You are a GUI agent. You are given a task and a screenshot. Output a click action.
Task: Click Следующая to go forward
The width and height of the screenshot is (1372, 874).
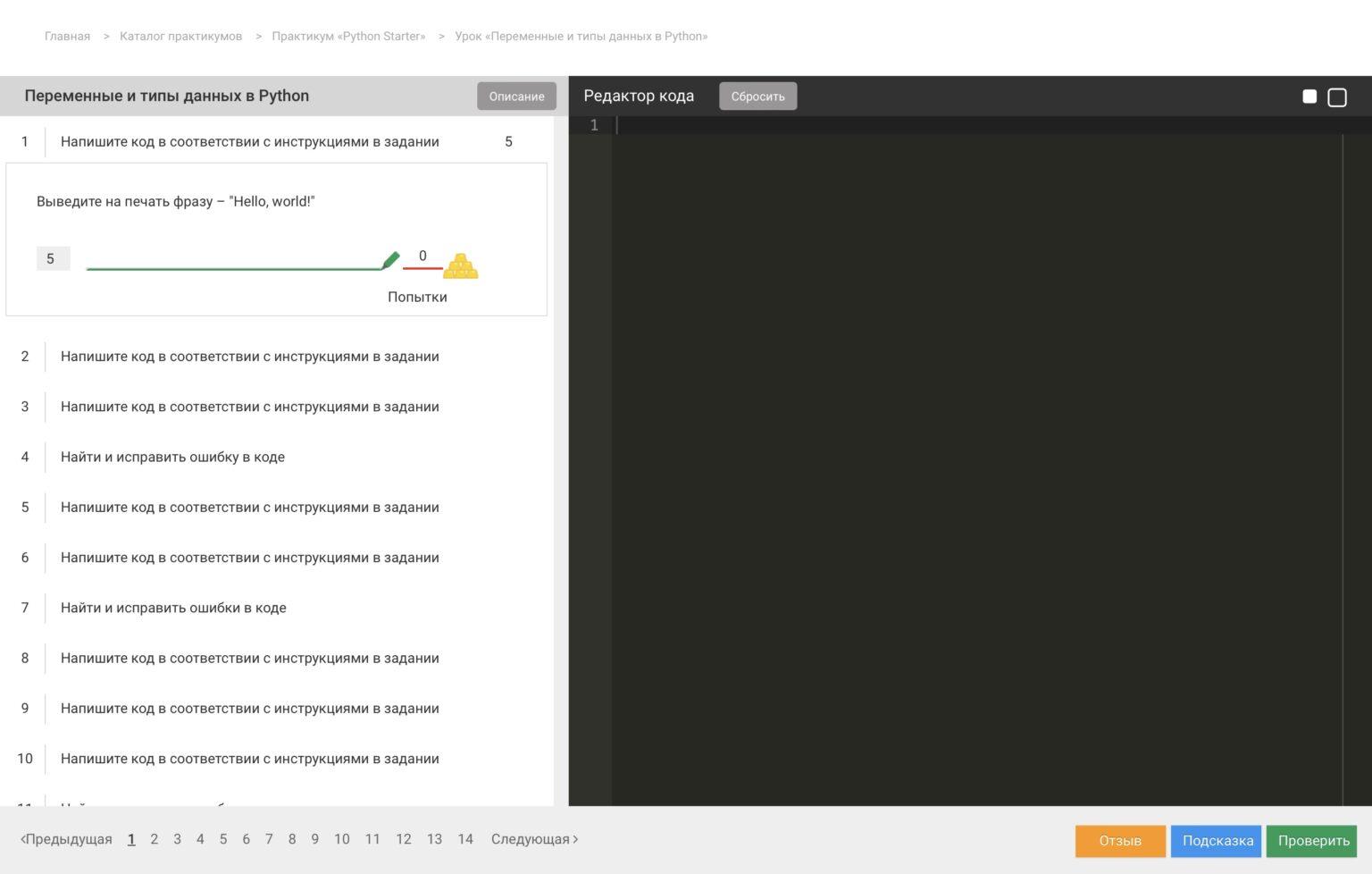click(534, 839)
